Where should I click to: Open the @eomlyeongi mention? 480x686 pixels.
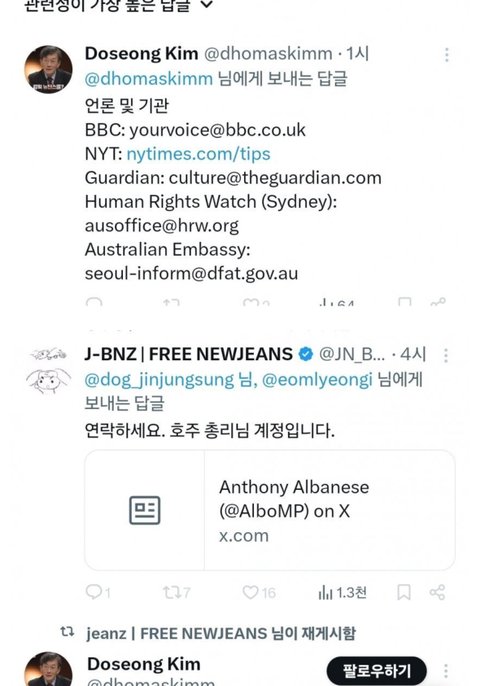(317, 380)
